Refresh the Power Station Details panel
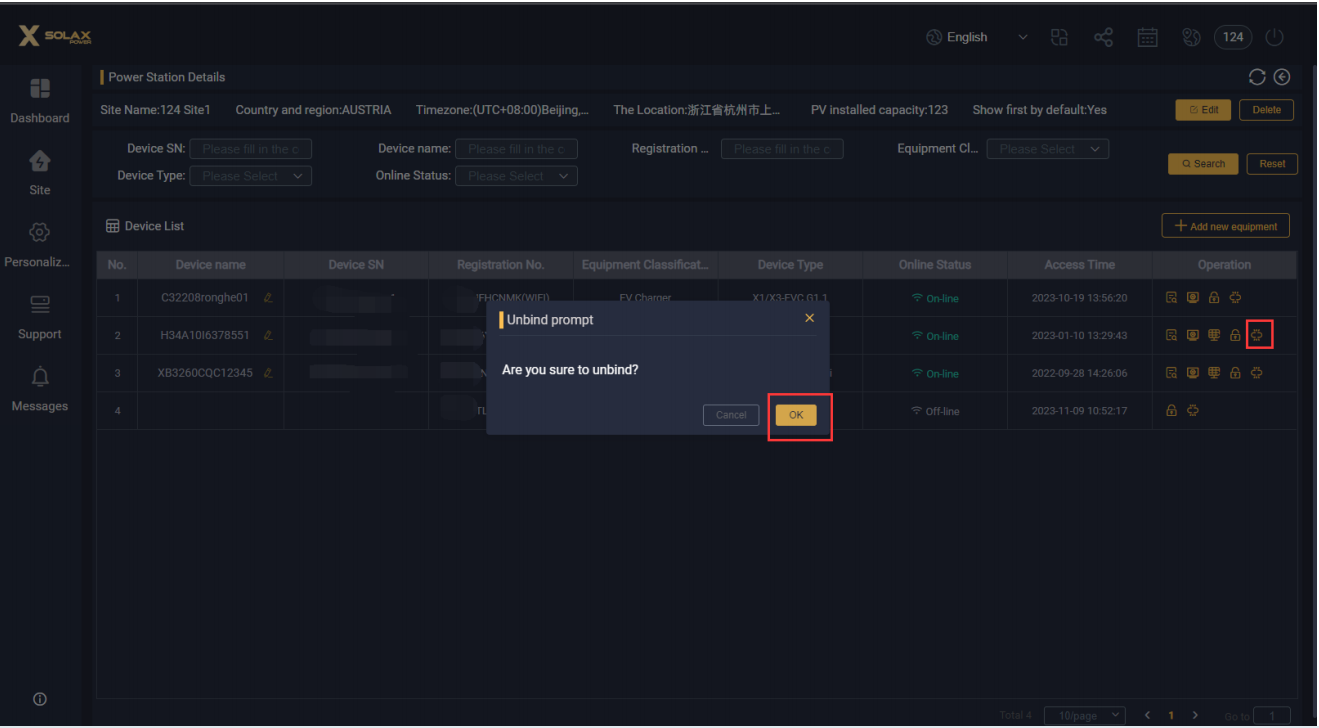Image resolution: width=1319 pixels, height=728 pixels. tap(1257, 76)
